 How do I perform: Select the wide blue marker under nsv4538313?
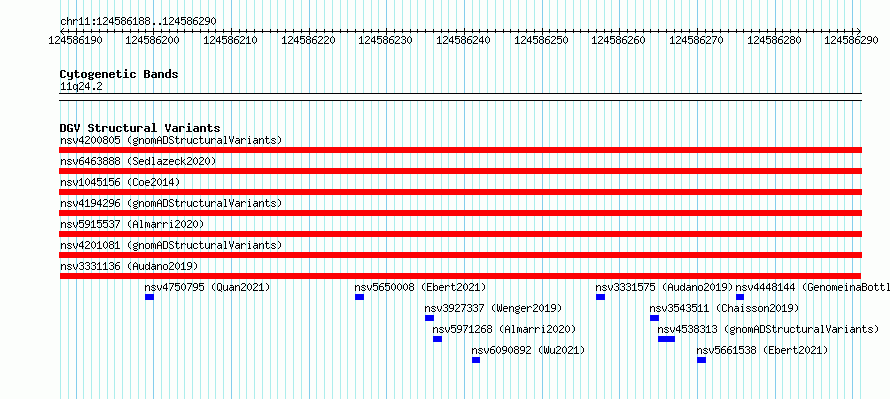666,339
